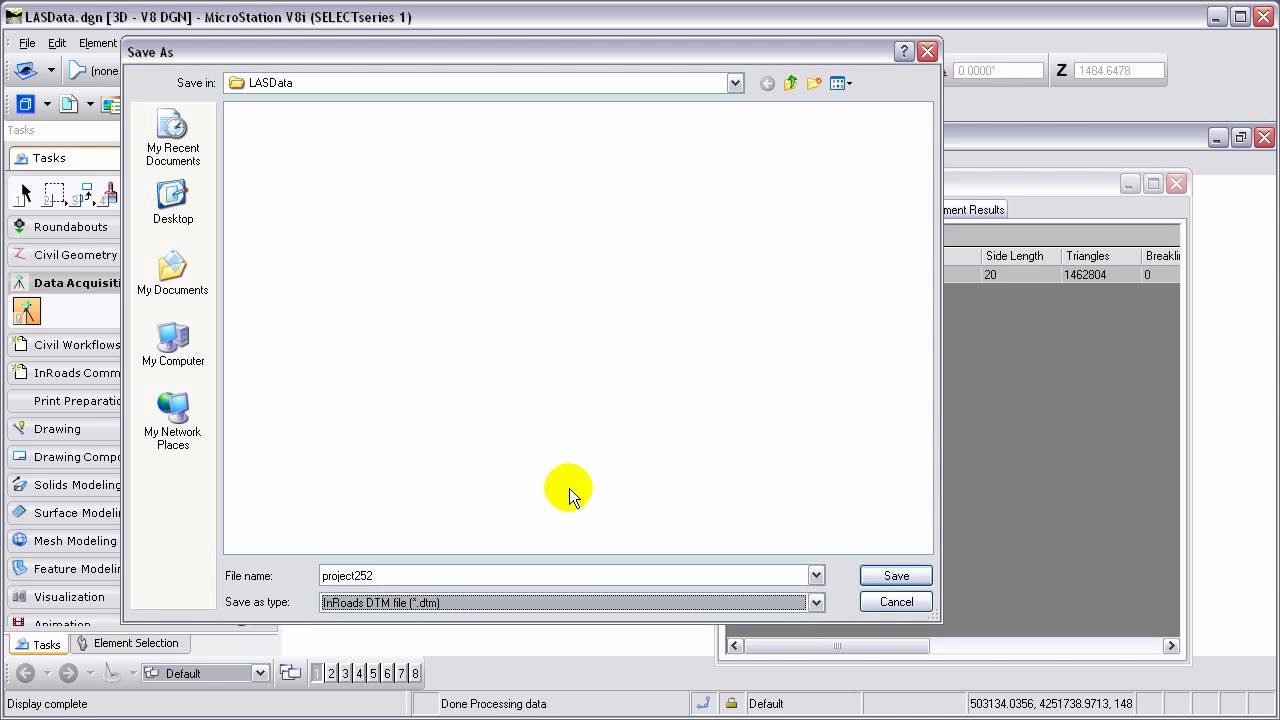Click the Data Acquisition tool icon
1280x720 pixels.
pyautogui.click(x=27, y=311)
